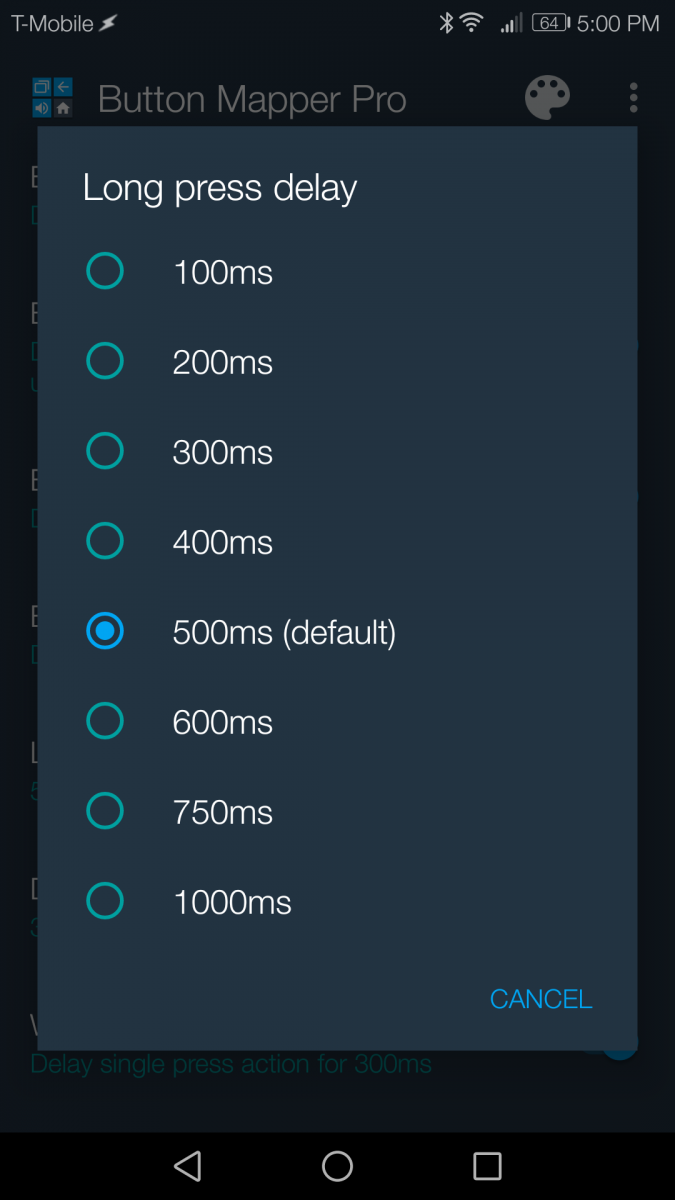675x1200 pixels.
Task: Choose the 200ms long press delay
Action: click(105, 361)
